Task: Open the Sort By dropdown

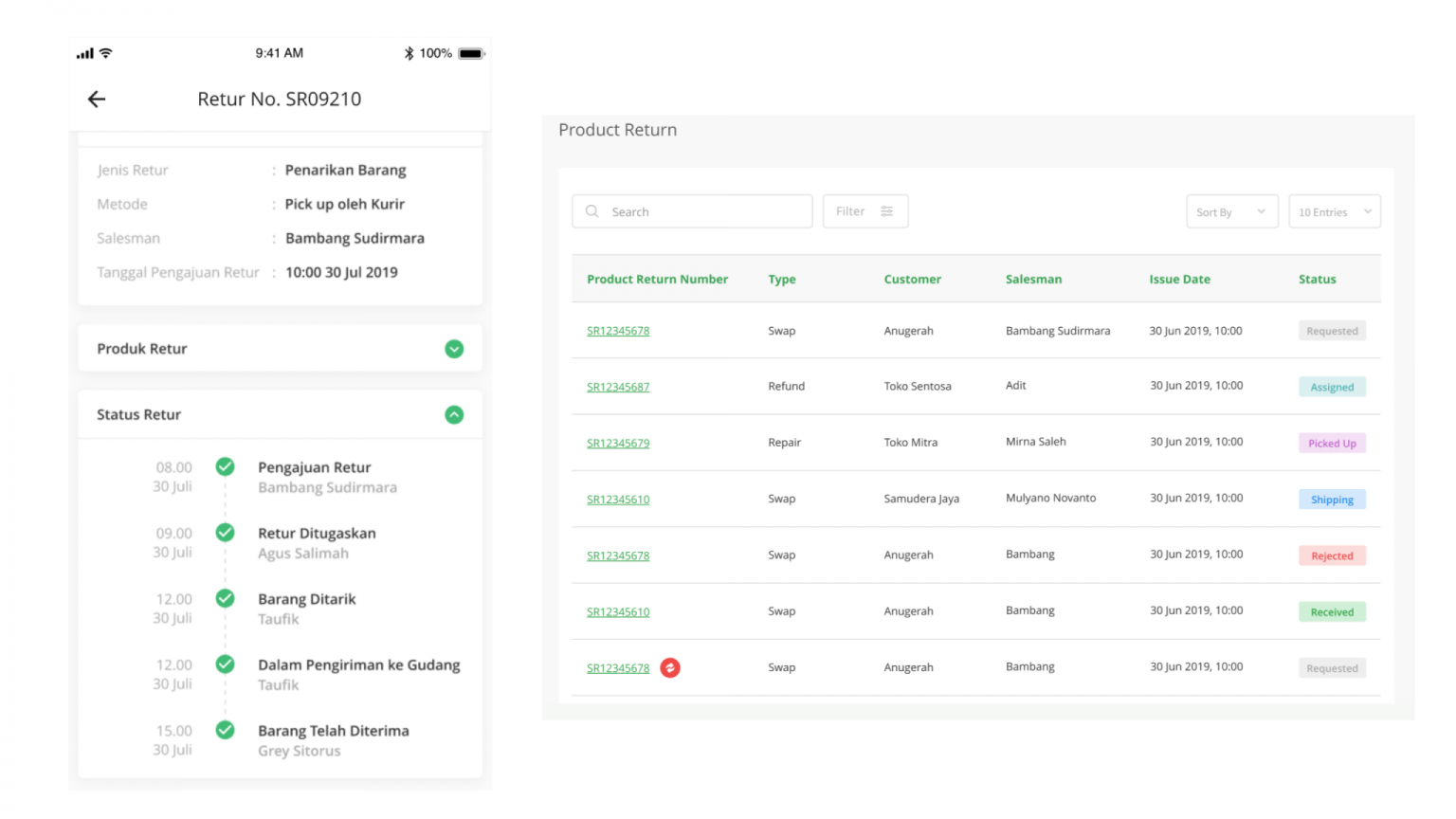Action: [x=1231, y=212]
